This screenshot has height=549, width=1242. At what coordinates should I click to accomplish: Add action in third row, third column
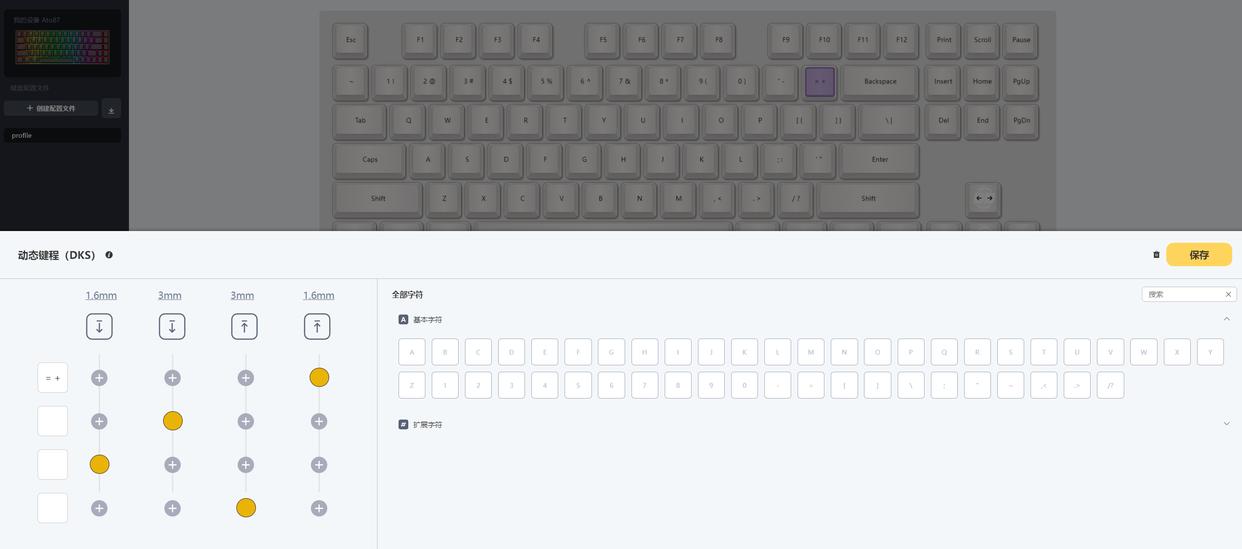point(246,465)
